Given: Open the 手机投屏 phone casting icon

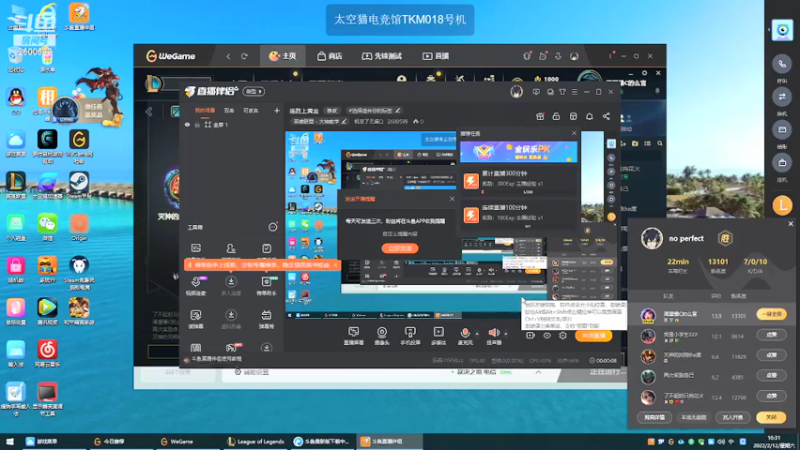Looking at the screenshot, I should (410, 336).
